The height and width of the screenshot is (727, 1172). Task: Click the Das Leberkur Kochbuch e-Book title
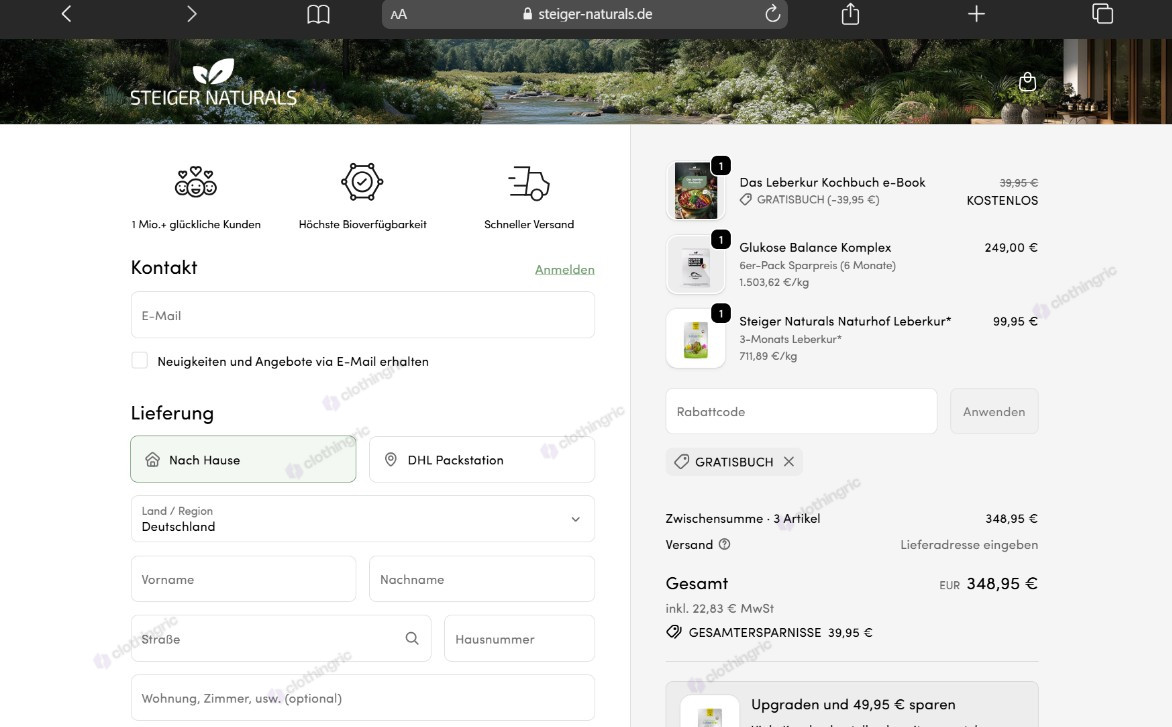833,182
